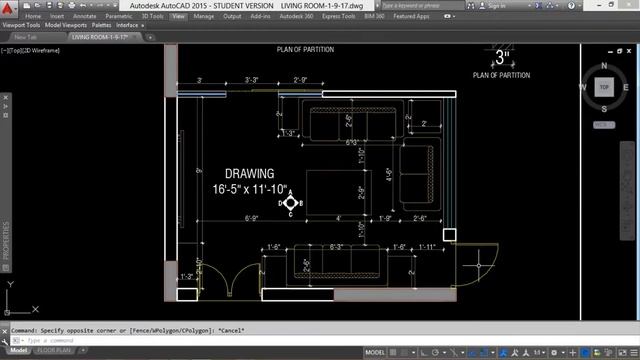Click into the keyword search field
This screenshot has width=640, height=360.
(x=422, y=6)
